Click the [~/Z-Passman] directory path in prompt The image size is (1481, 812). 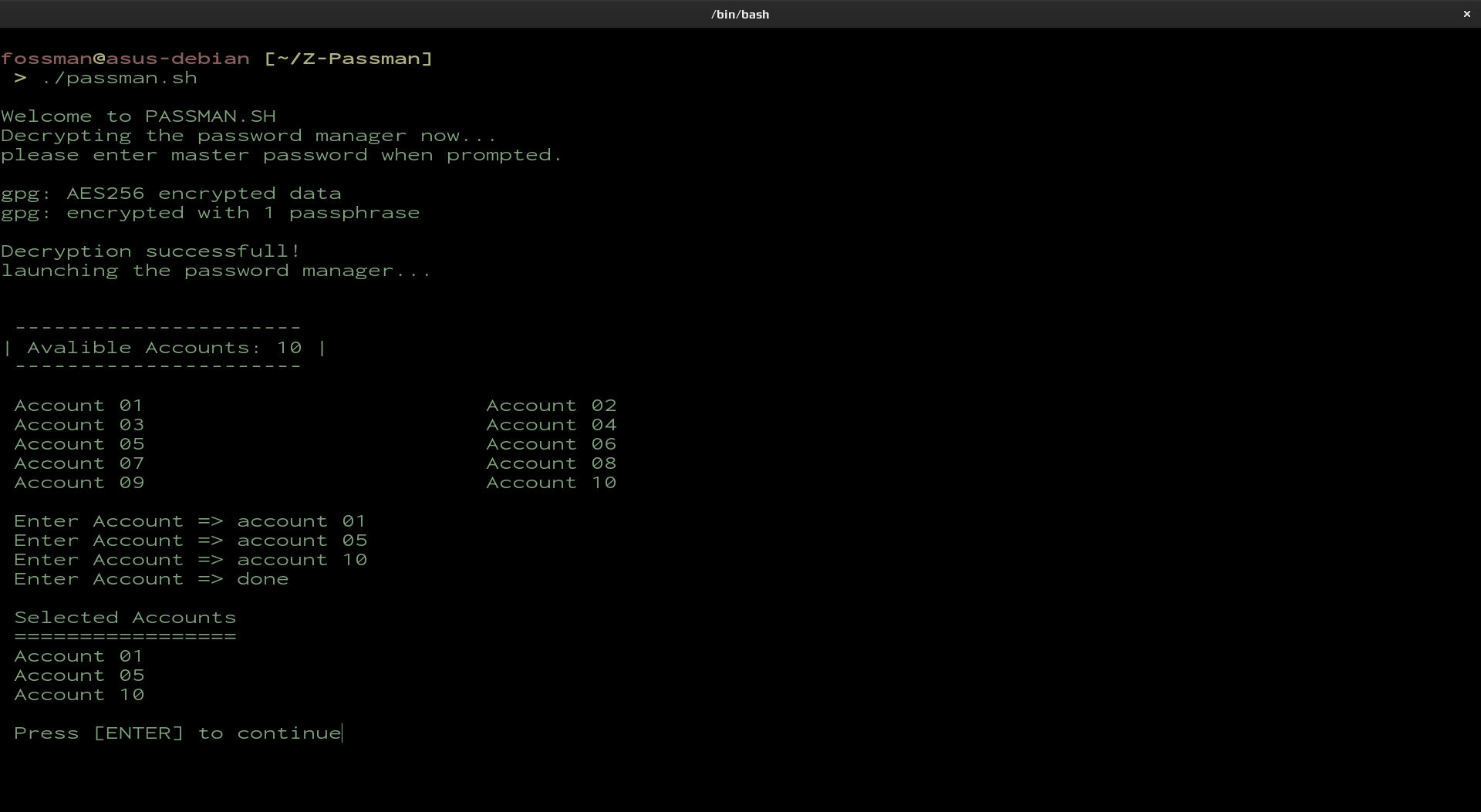348,59
